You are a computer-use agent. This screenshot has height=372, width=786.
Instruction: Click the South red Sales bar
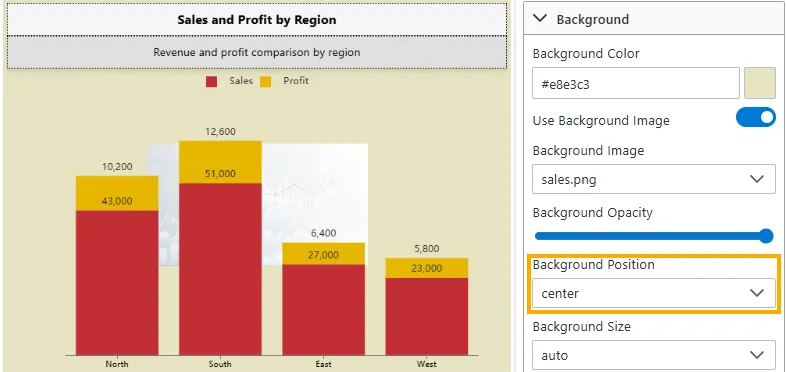coord(220,269)
